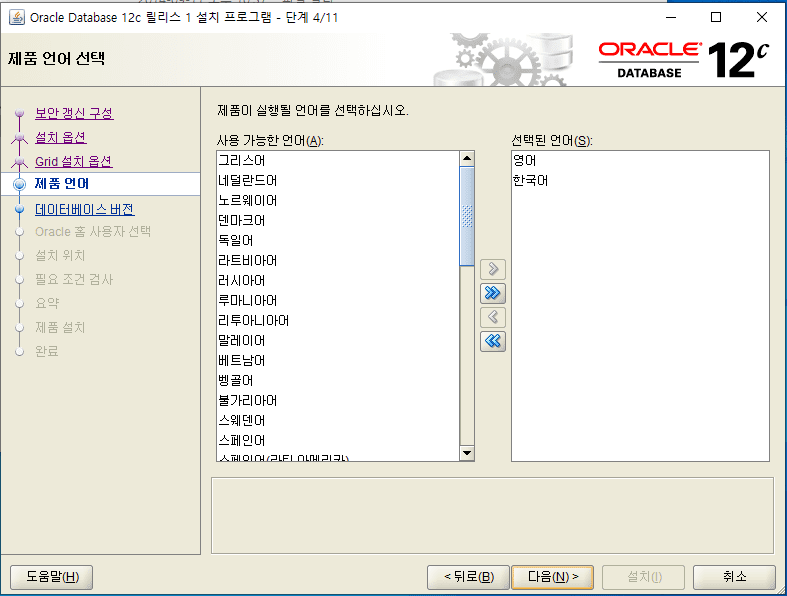Select 한국어 in selected languages
Screen dimensions: 787x596
(640, 180)
